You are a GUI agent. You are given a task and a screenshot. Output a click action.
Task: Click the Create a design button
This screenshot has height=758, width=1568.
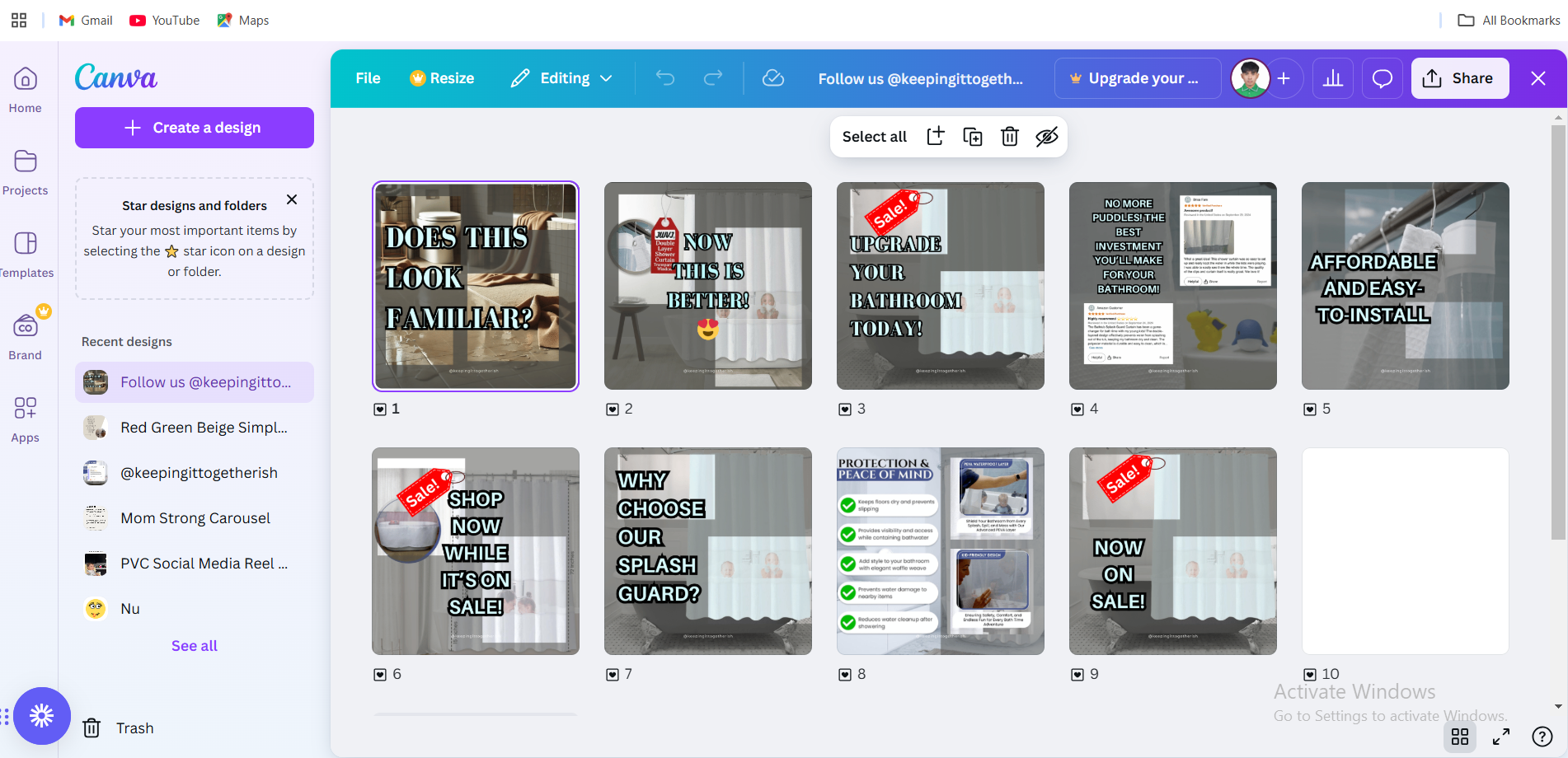tap(195, 128)
